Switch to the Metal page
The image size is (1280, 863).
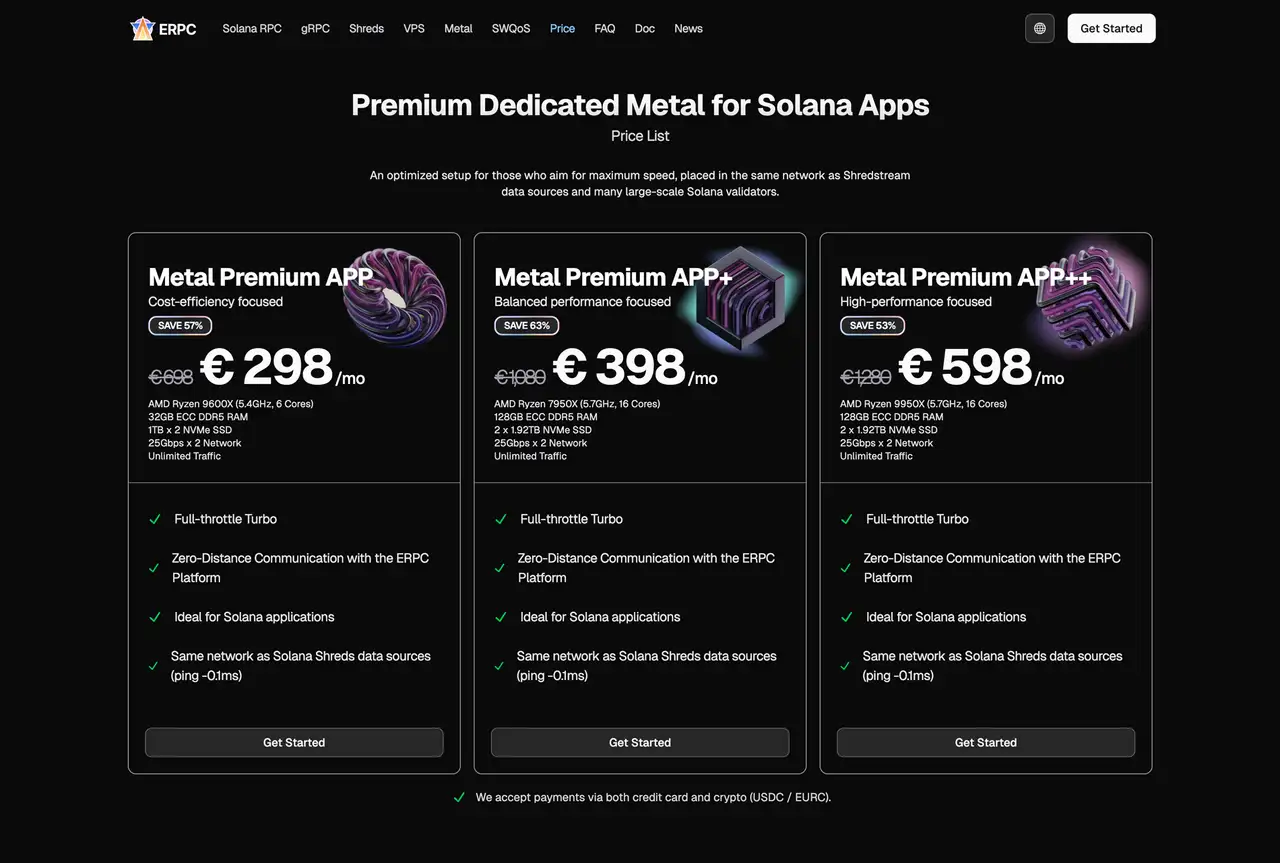(458, 28)
